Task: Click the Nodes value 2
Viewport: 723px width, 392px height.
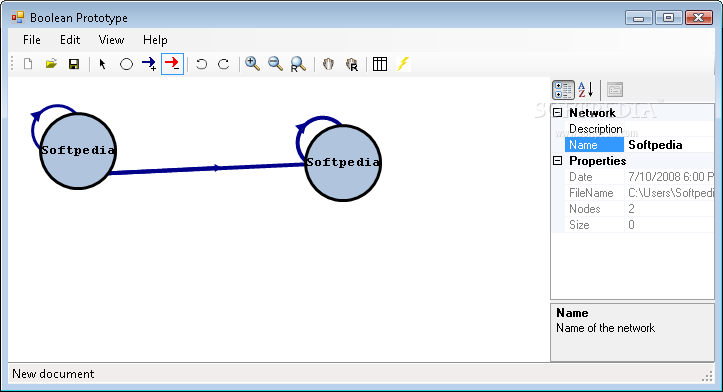Action: [631, 209]
